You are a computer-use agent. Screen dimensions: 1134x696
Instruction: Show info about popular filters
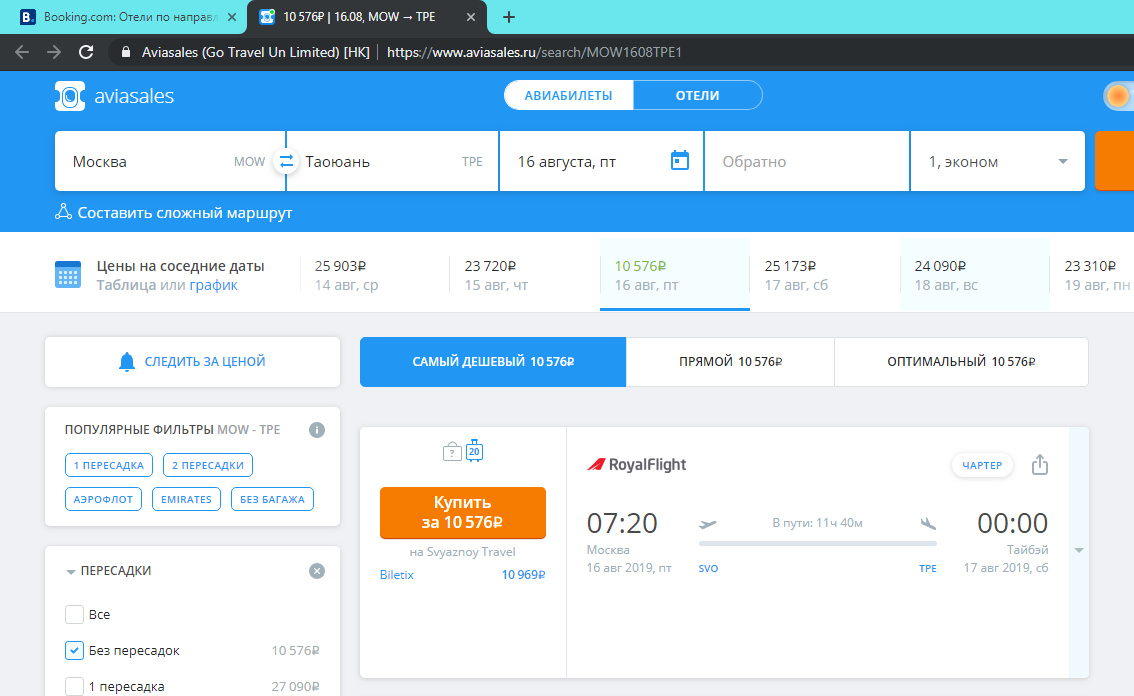click(x=317, y=430)
